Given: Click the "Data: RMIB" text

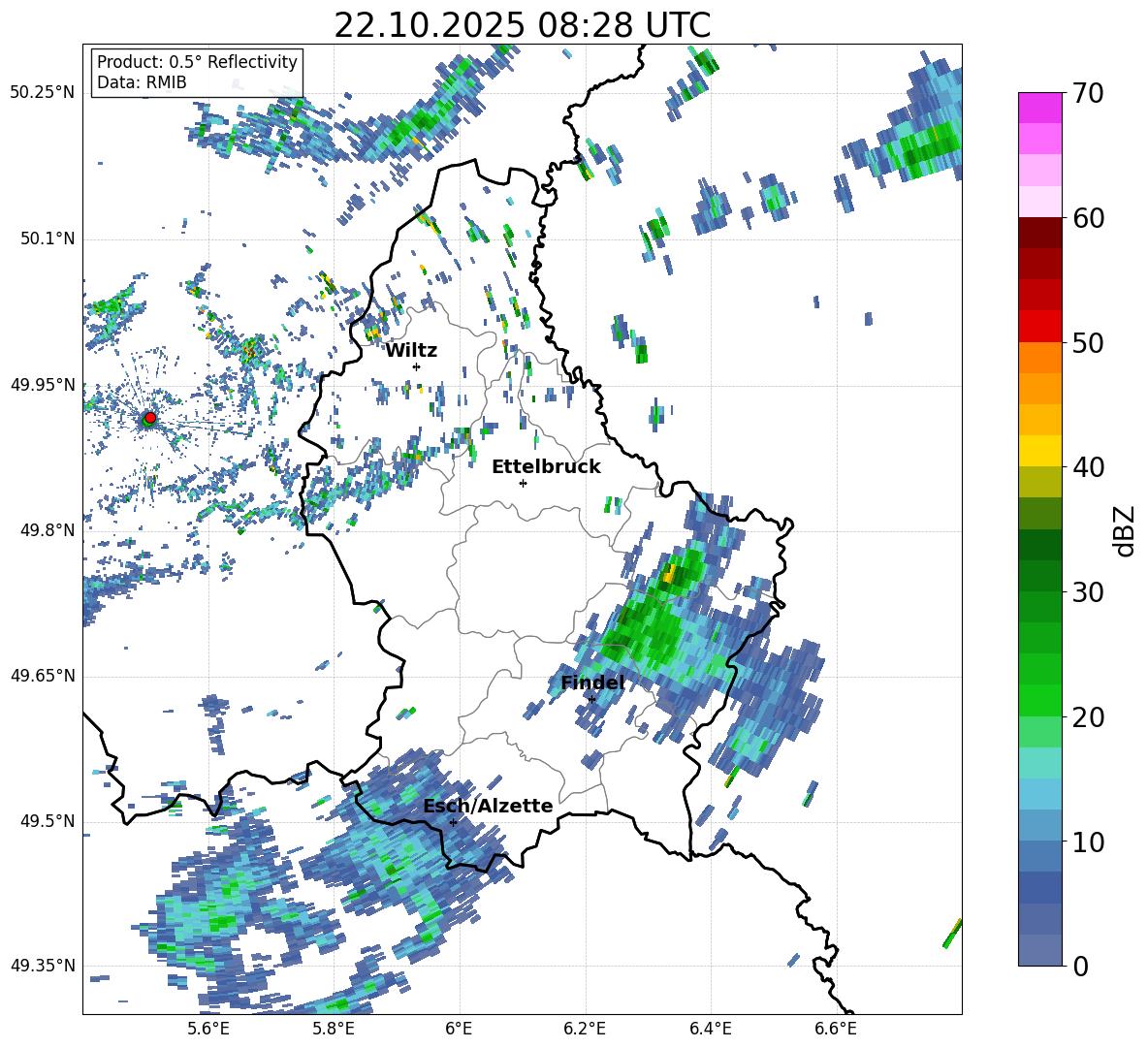Looking at the screenshot, I should (x=142, y=82).
